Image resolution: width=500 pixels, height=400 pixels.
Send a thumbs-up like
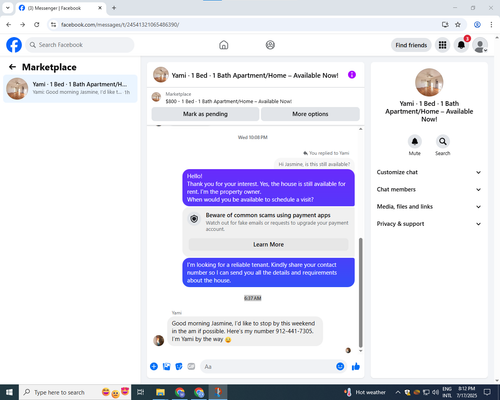pos(356,367)
